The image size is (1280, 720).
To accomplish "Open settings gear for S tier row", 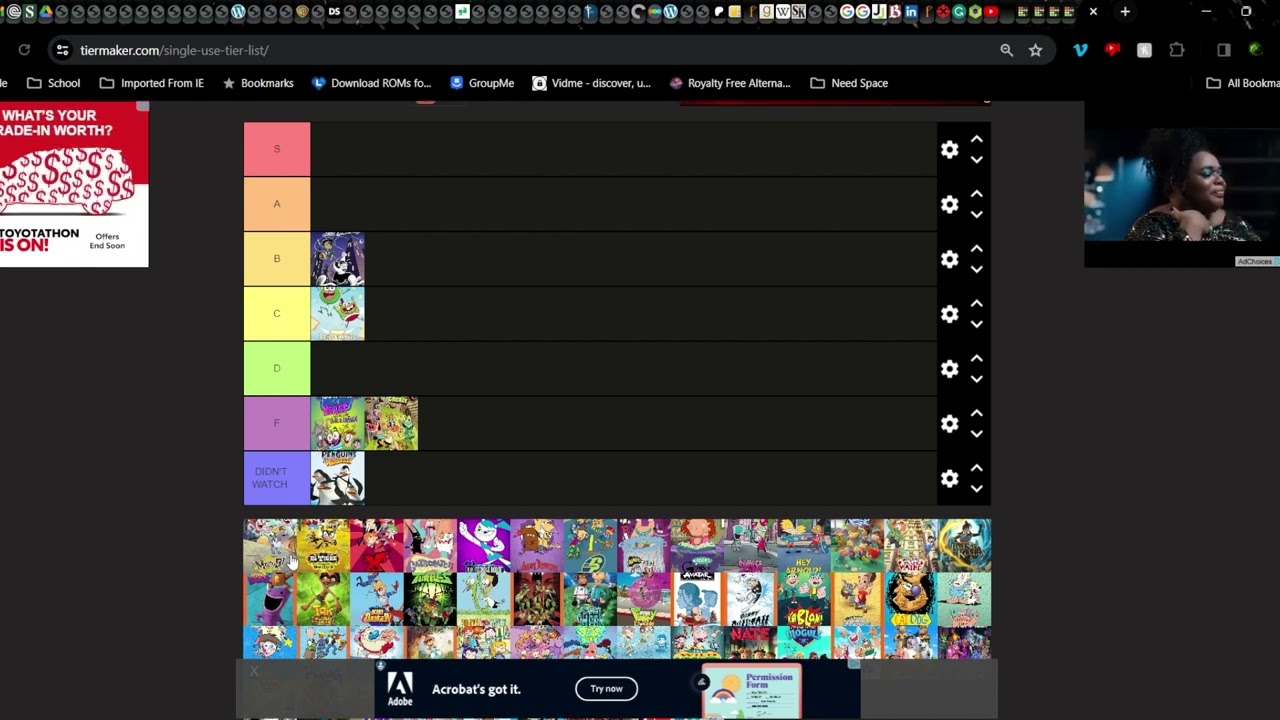I will pyautogui.click(x=949, y=150).
